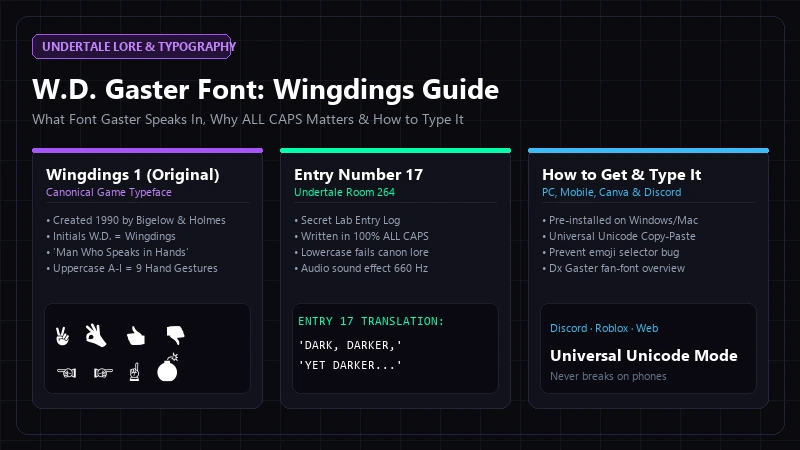Click 'Prevent emoji selector bug' bullet
800x450 pixels.
point(611,252)
